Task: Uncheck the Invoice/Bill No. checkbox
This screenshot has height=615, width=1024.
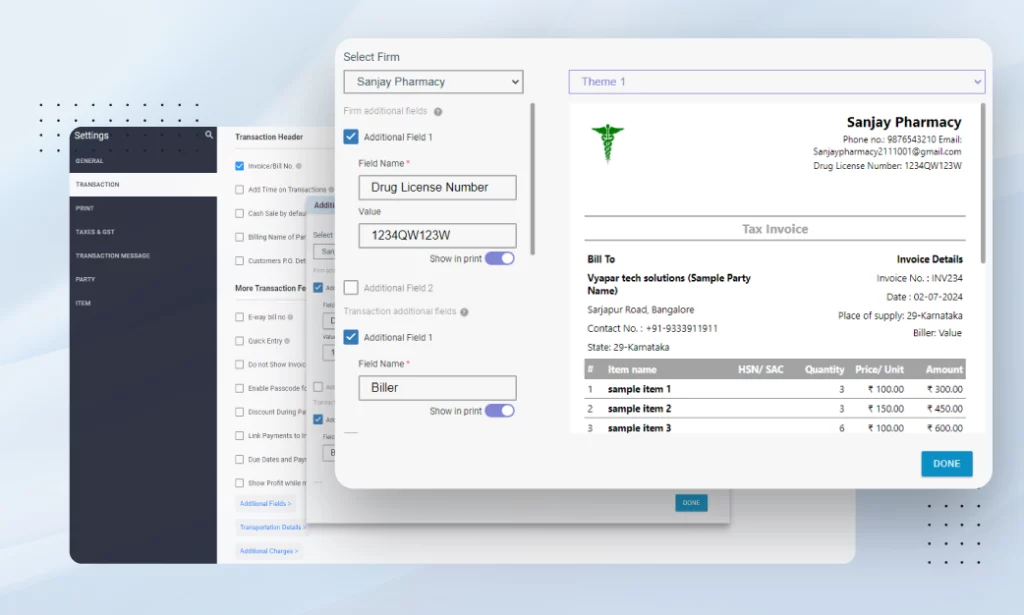Action: [238, 166]
